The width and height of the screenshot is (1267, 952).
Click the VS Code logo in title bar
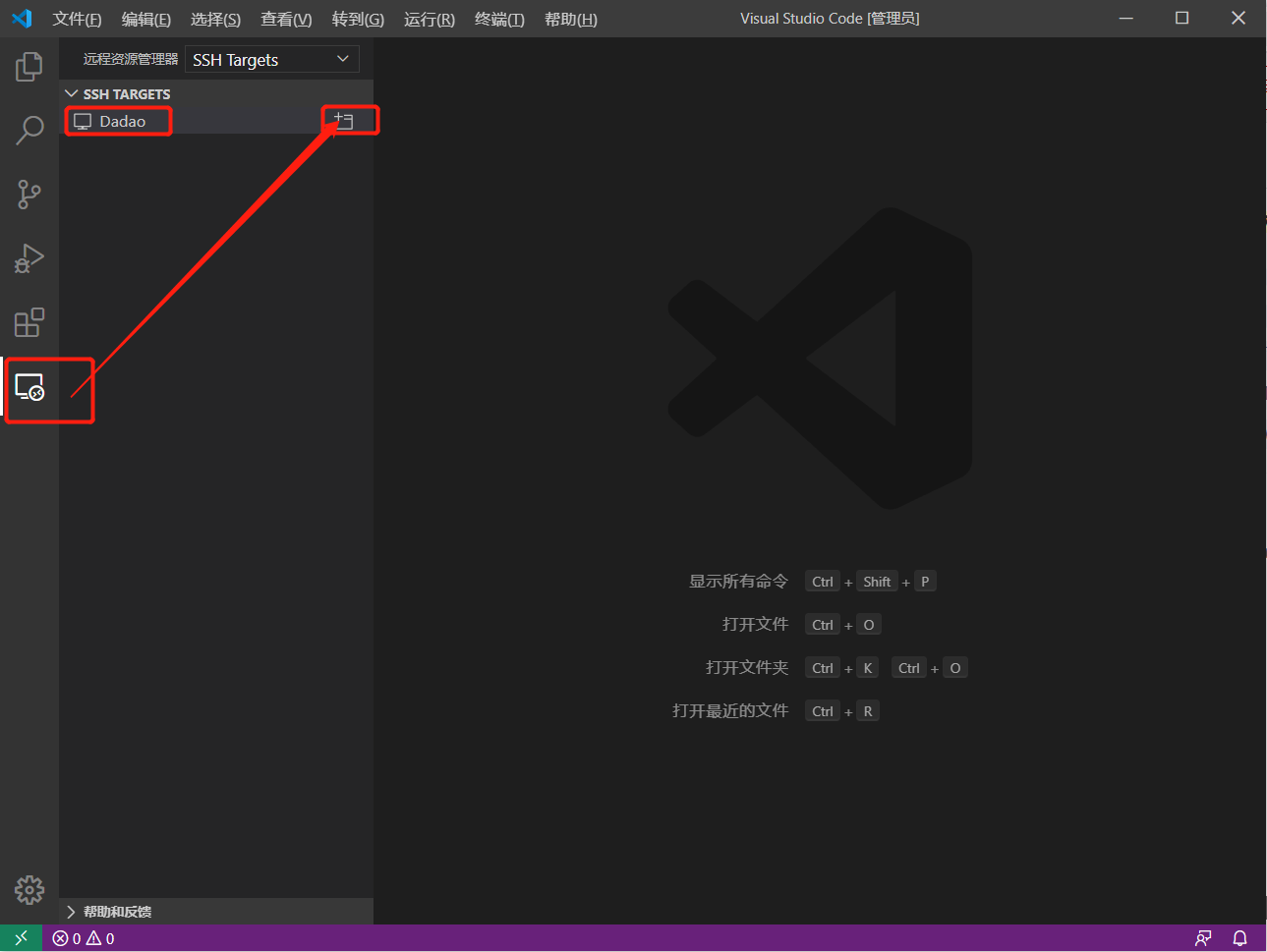(22, 19)
